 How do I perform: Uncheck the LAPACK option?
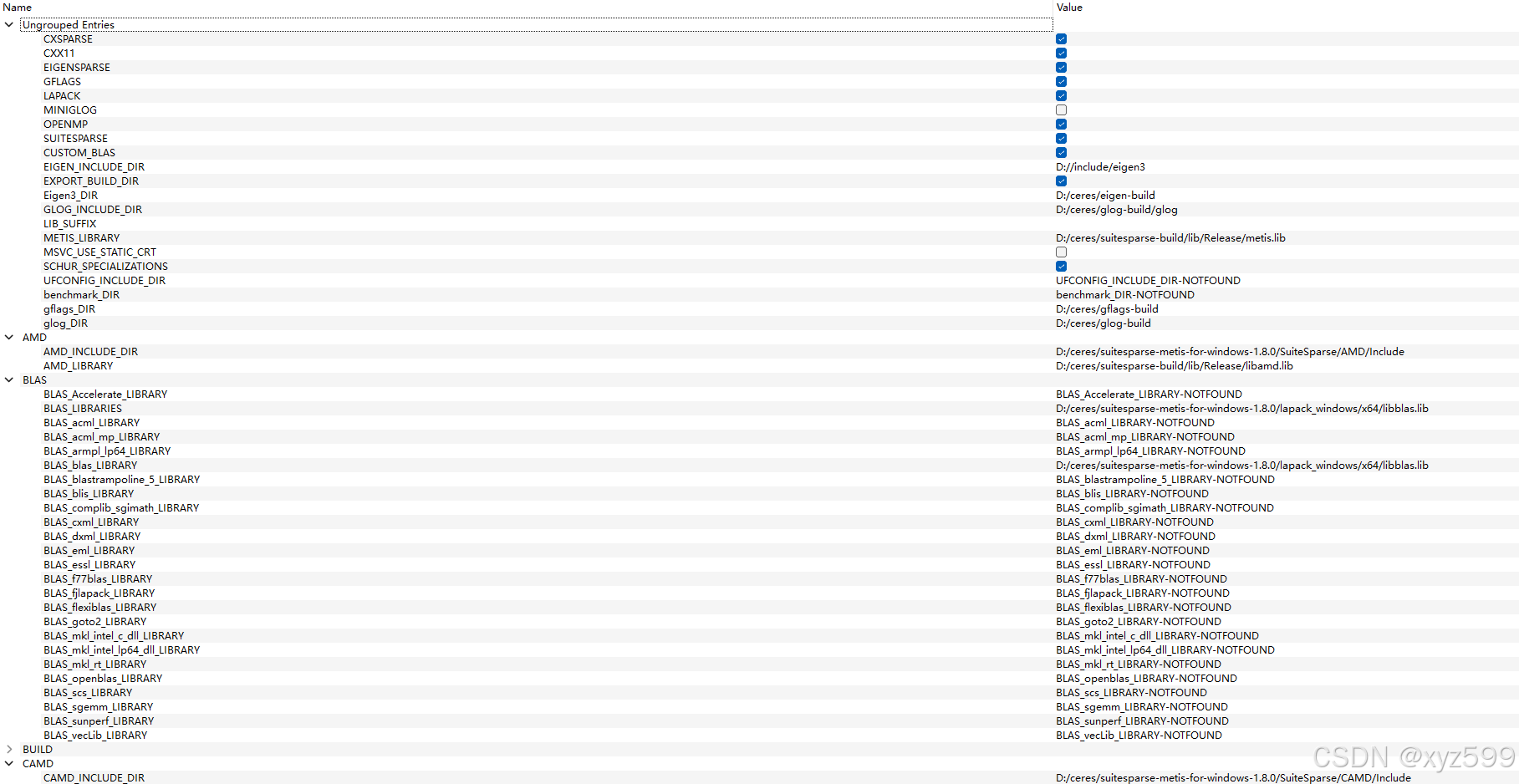(1061, 95)
